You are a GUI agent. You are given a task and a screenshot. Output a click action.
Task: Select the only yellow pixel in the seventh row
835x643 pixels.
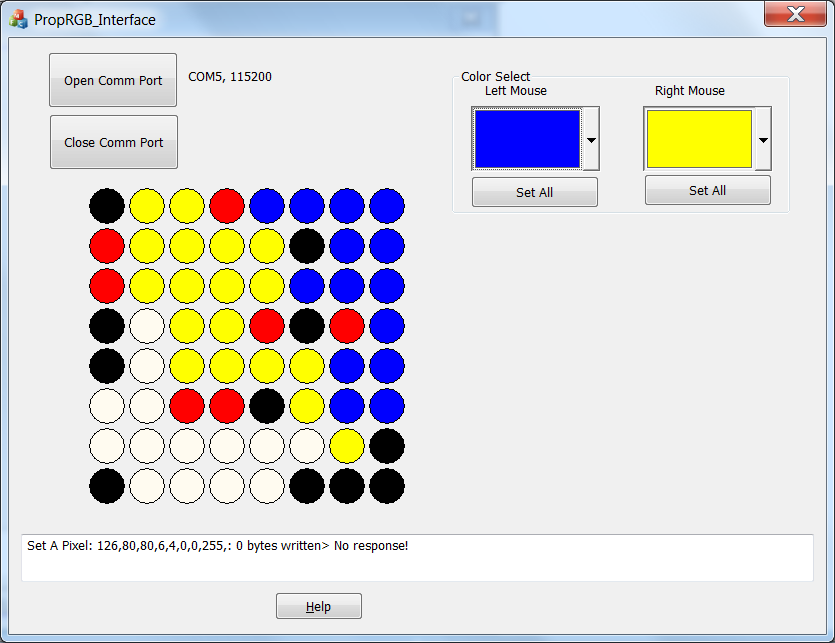pos(347,445)
